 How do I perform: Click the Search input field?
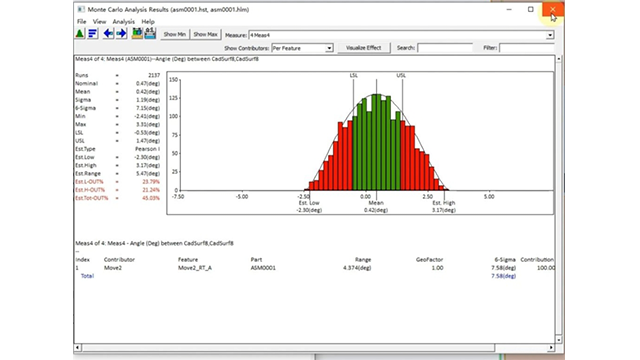tap(445, 48)
